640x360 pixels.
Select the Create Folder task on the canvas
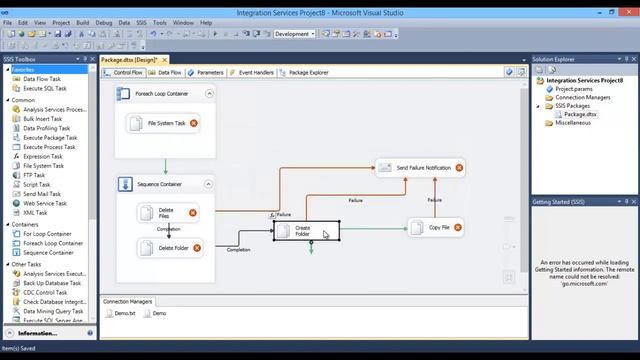[307, 231]
